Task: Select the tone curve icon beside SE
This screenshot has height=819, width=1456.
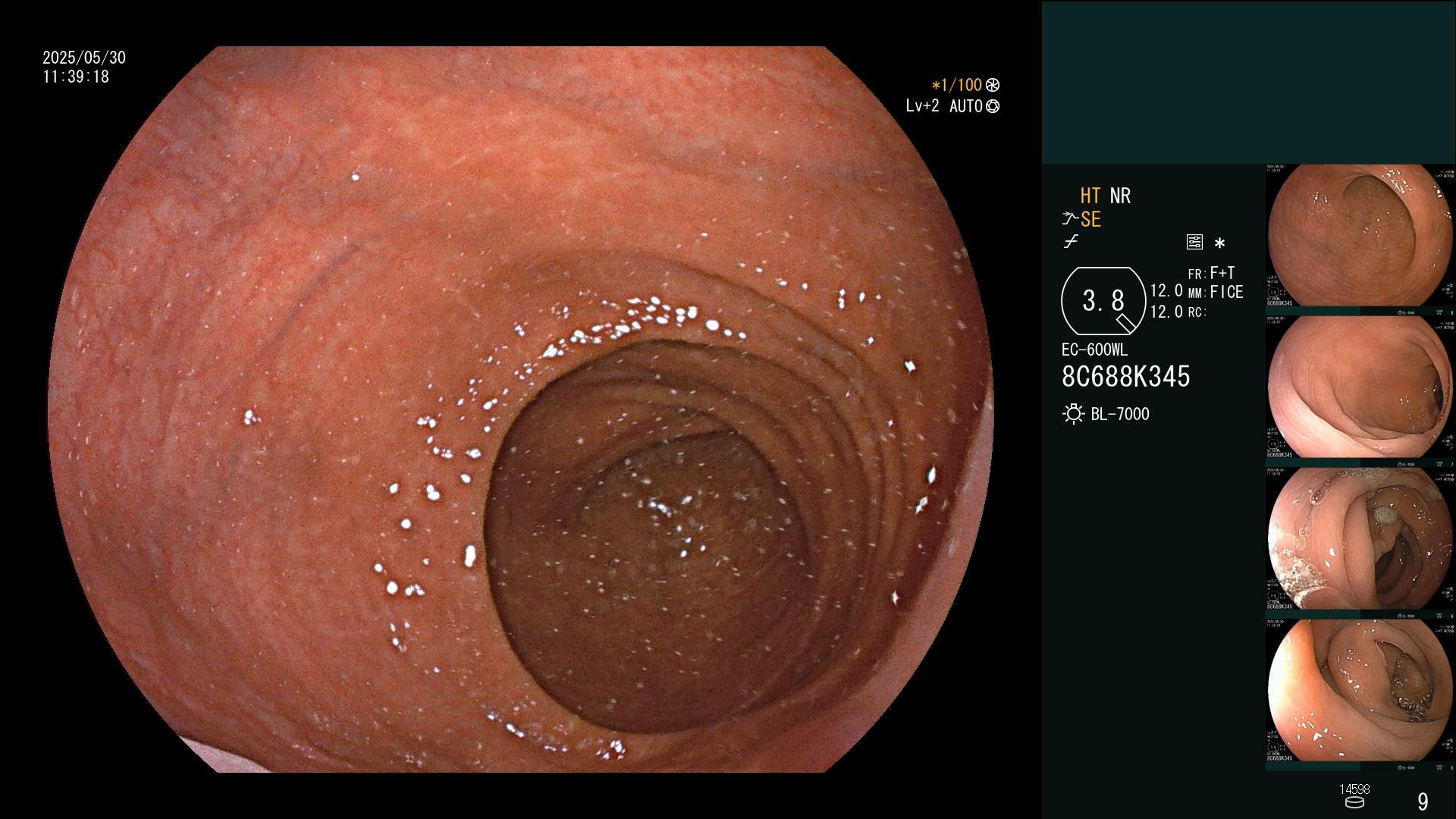Action: pyautogui.click(x=1070, y=219)
